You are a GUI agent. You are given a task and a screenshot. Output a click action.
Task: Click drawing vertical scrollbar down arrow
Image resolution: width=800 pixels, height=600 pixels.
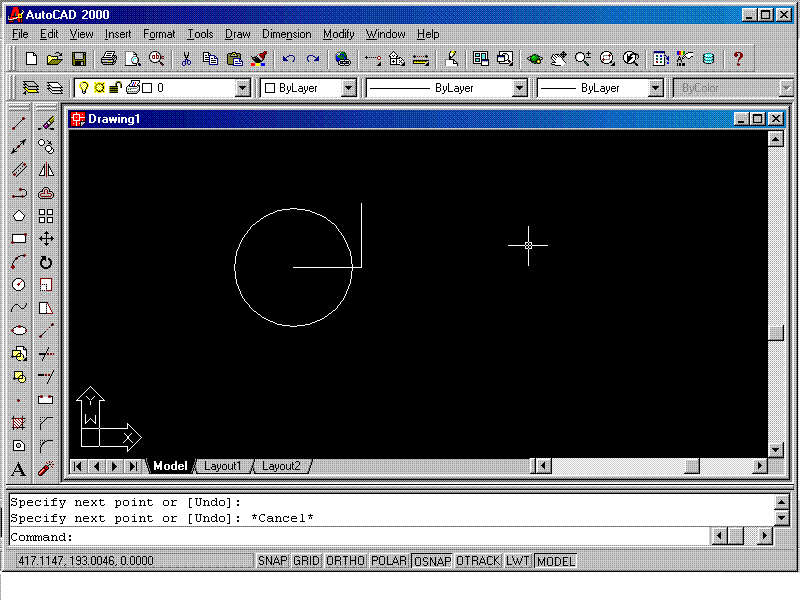click(776, 449)
